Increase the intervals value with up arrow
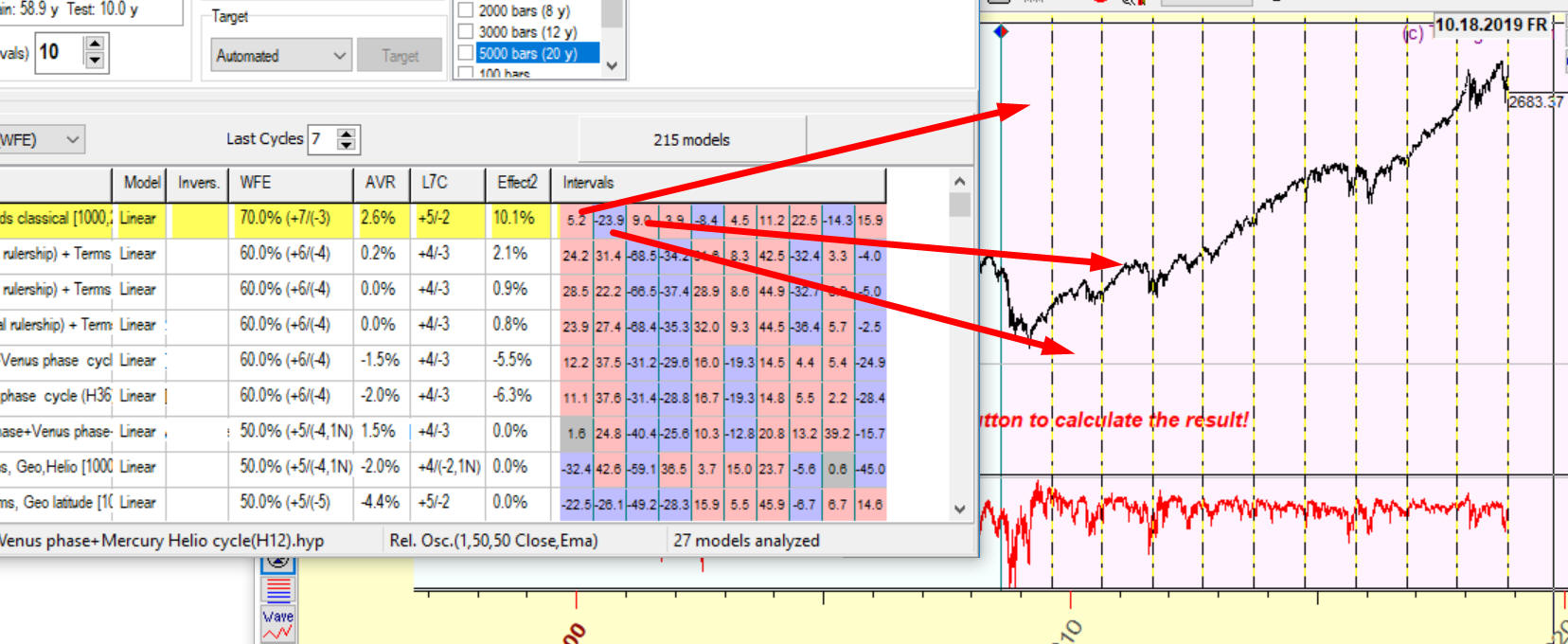Image resolution: width=1568 pixels, height=644 pixels. [95, 44]
